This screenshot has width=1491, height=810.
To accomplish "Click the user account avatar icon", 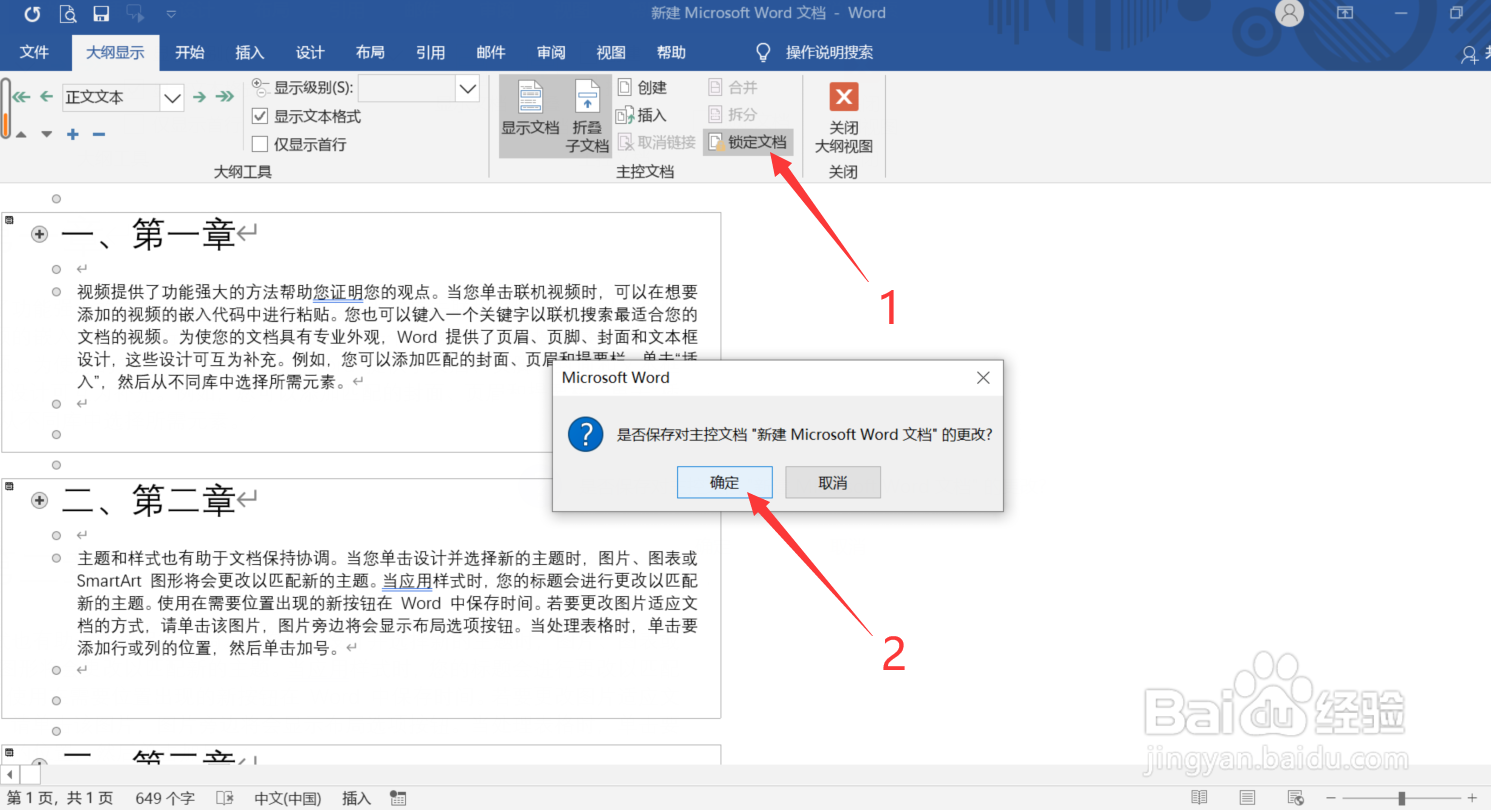I will 1291,13.
